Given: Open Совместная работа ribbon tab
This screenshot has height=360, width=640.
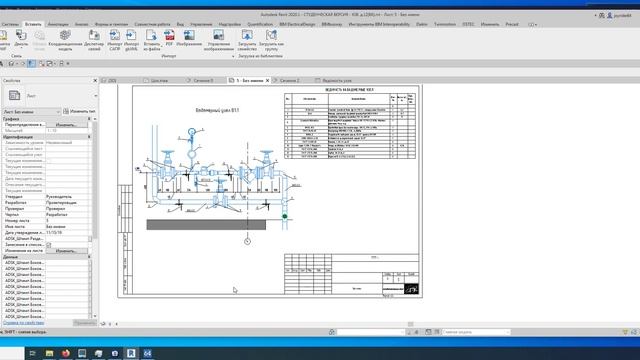Looking at the screenshot, I should tap(152, 24).
